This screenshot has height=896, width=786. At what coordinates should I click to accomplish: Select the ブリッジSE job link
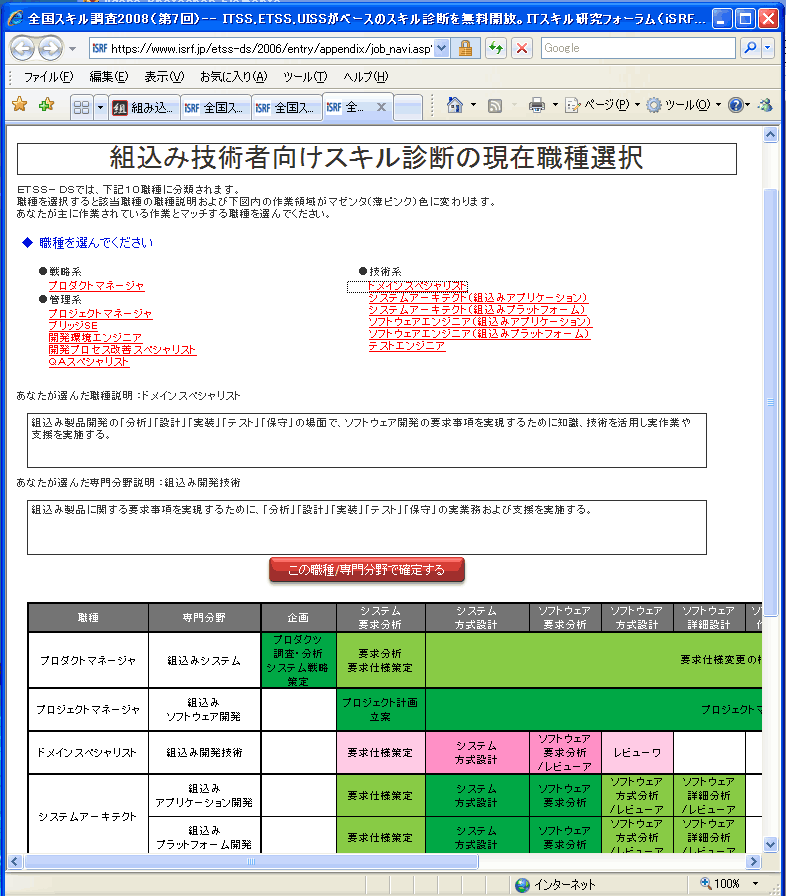[73, 325]
